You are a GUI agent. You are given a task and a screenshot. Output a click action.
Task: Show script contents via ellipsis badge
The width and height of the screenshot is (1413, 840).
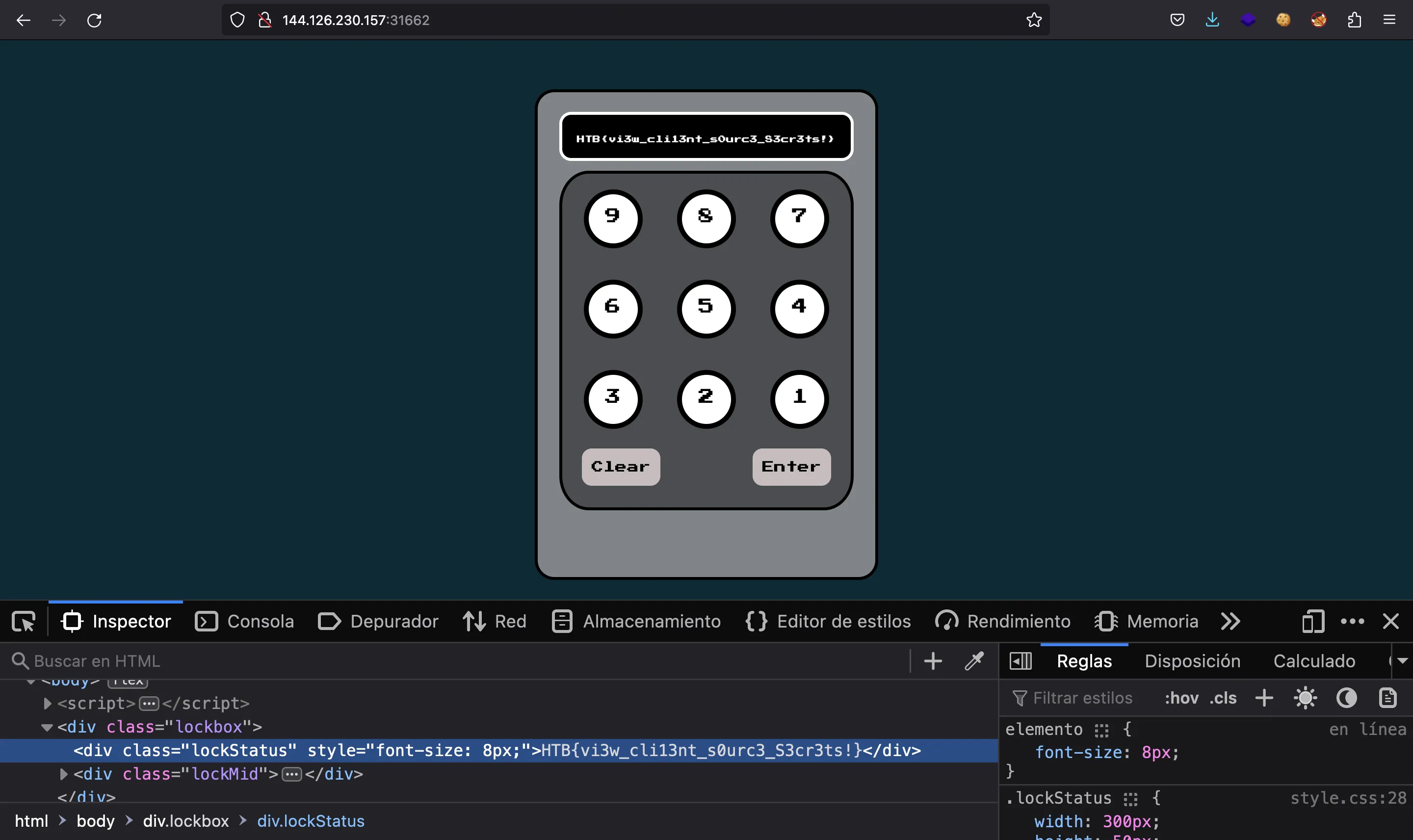149,704
